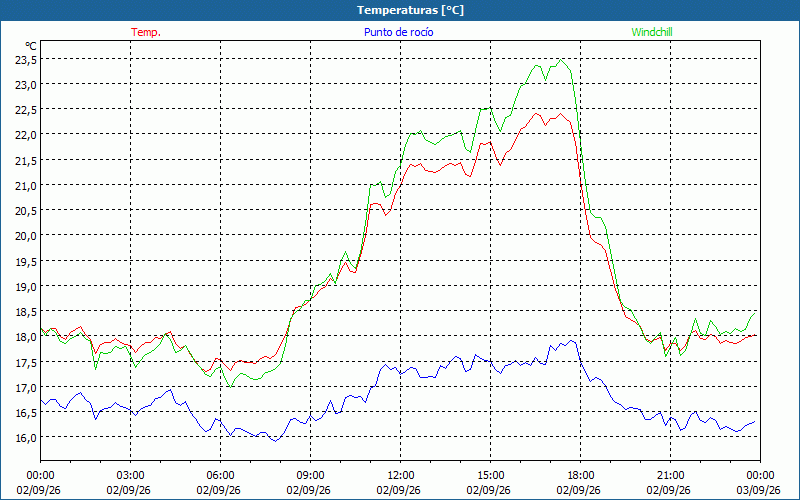Click the blue 'Punto de rocío' legend label
800x500 pixels.
pos(398,32)
